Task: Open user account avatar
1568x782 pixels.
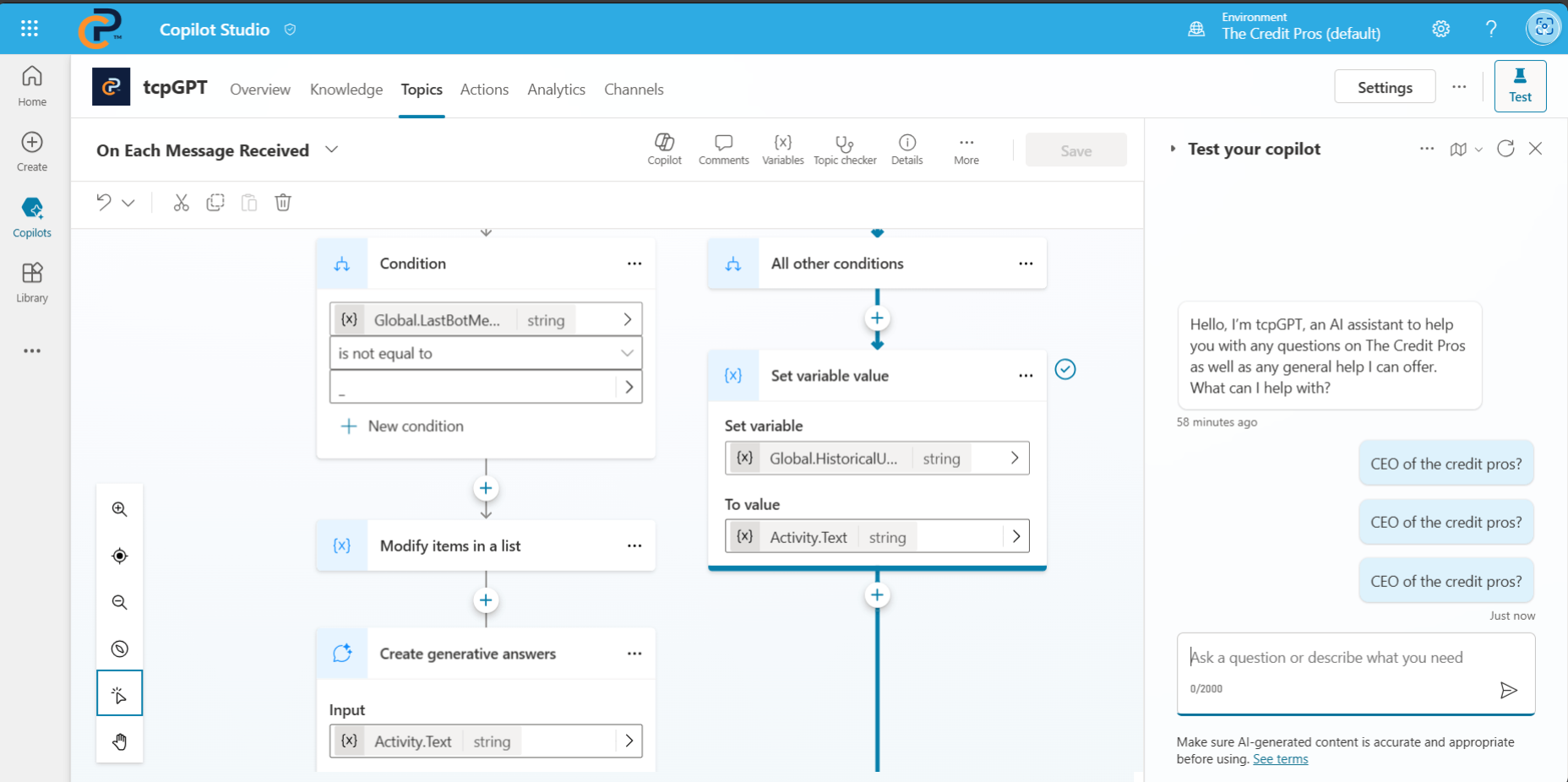Action: [x=1543, y=28]
